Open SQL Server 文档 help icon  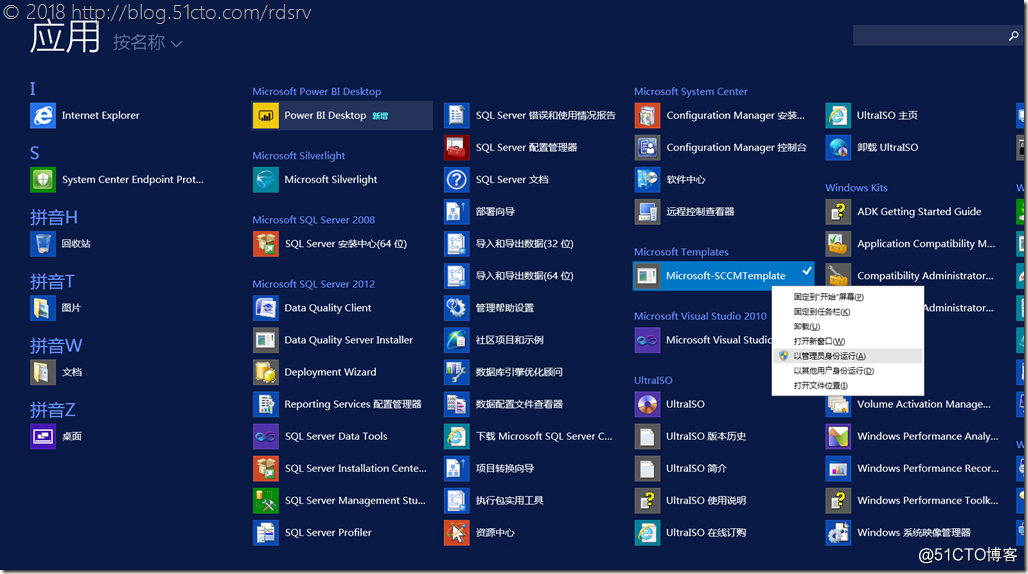[x=456, y=180]
